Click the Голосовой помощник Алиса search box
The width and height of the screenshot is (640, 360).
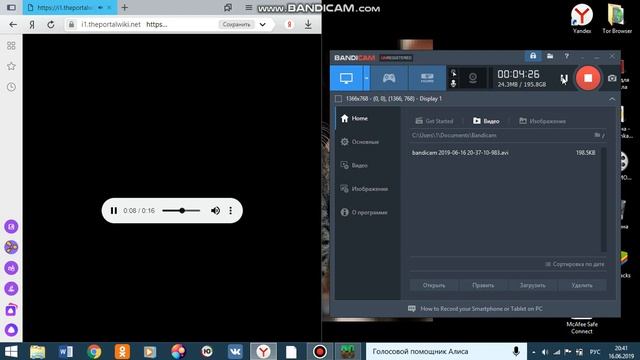coord(447,351)
